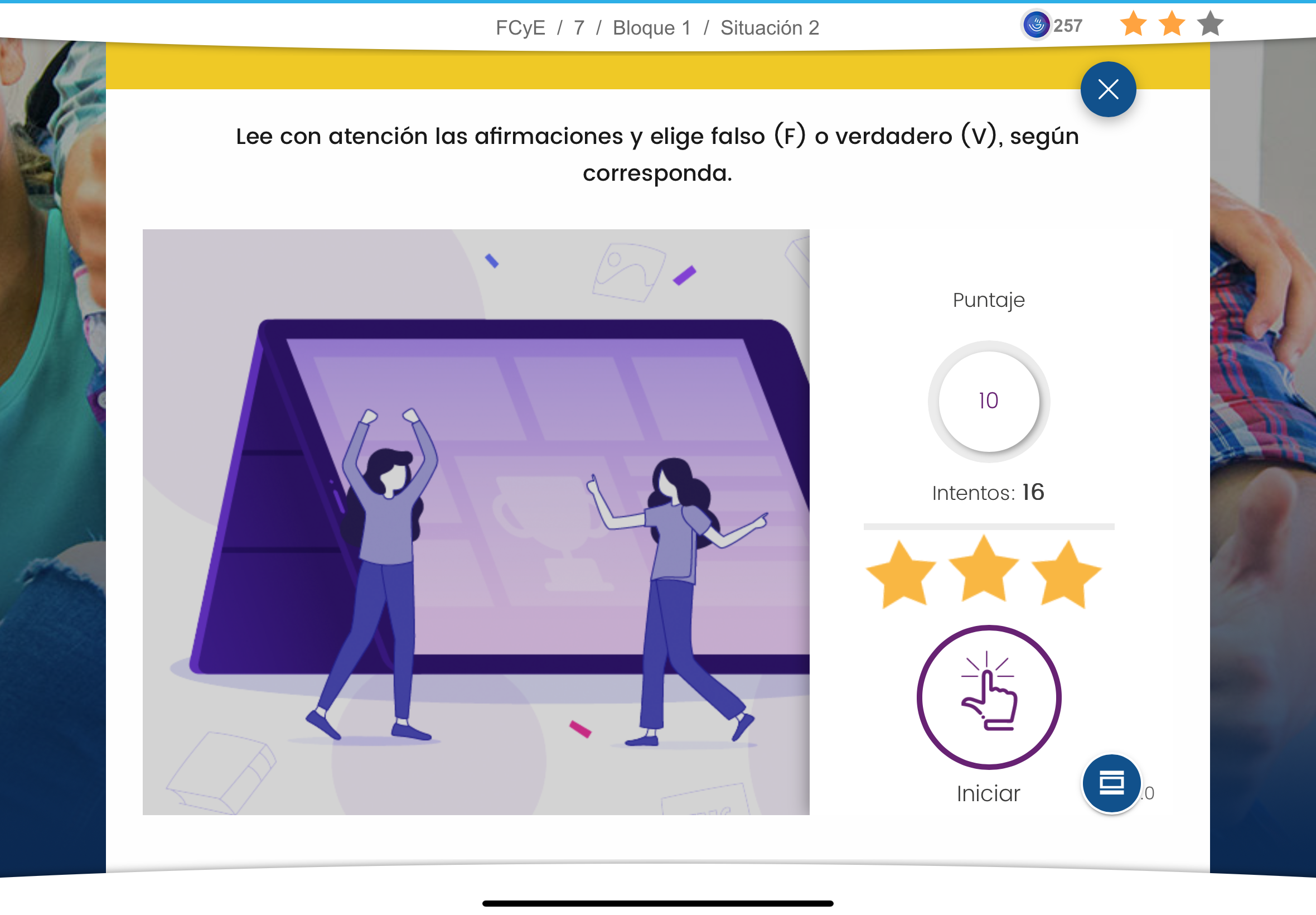Select the second orange header star
The image size is (1316, 915).
1172,24
